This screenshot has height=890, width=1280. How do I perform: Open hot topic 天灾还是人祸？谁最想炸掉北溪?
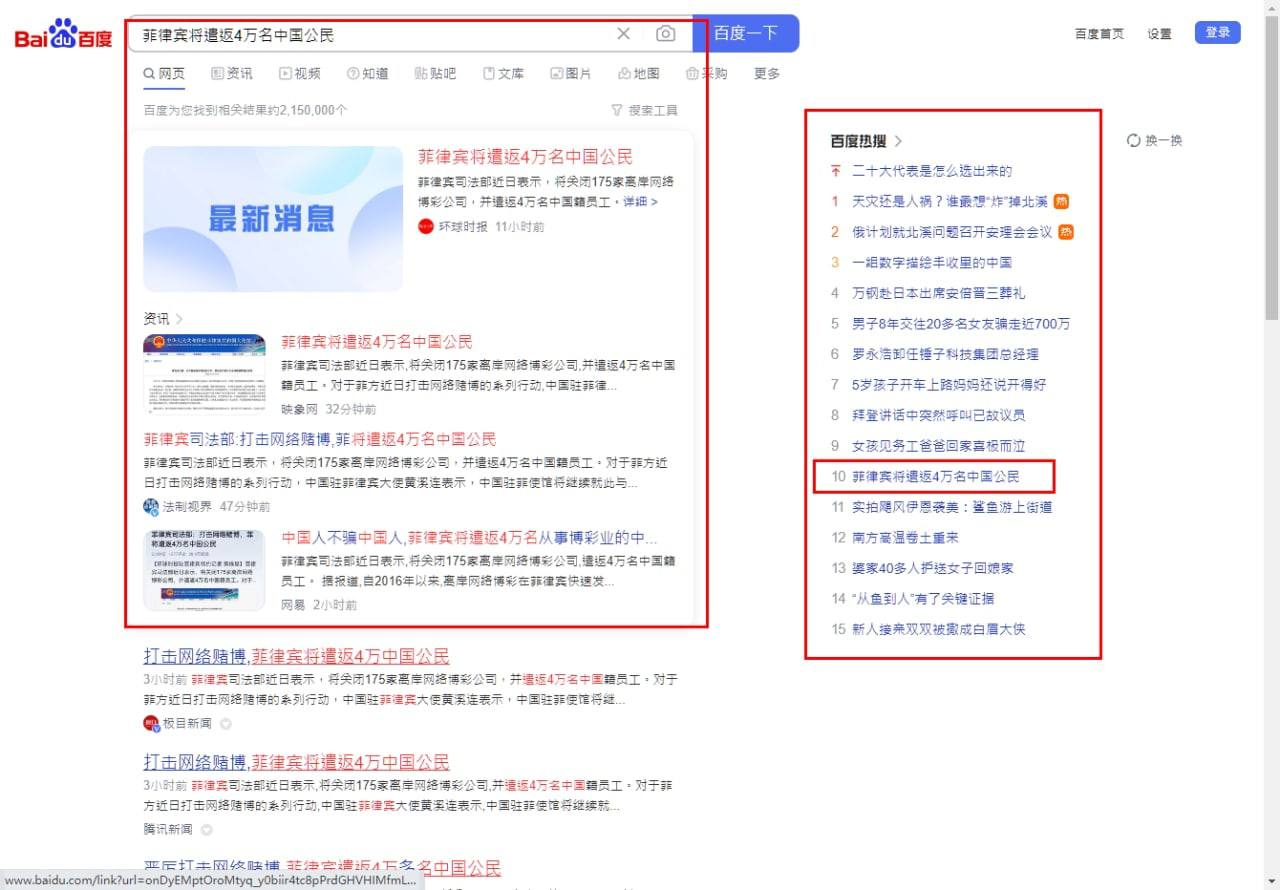[x=950, y=201]
